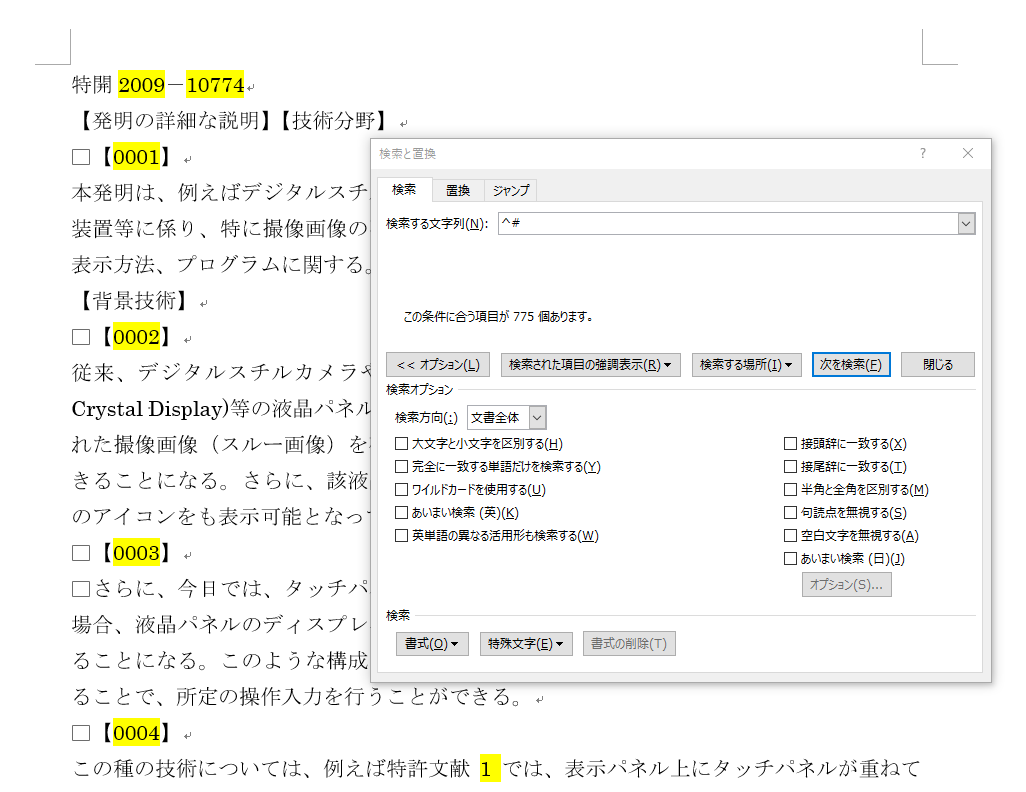
Task: Click the 閉じる button
Action: (x=937, y=365)
